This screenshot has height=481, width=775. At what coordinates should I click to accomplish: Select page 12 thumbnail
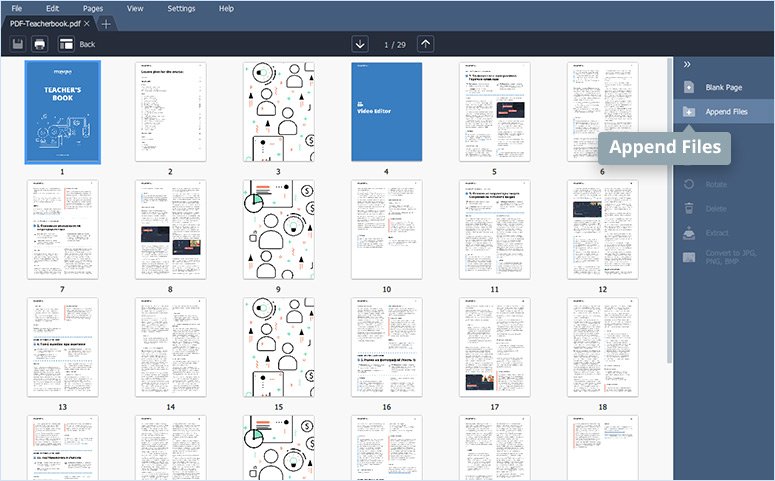tap(603, 229)
